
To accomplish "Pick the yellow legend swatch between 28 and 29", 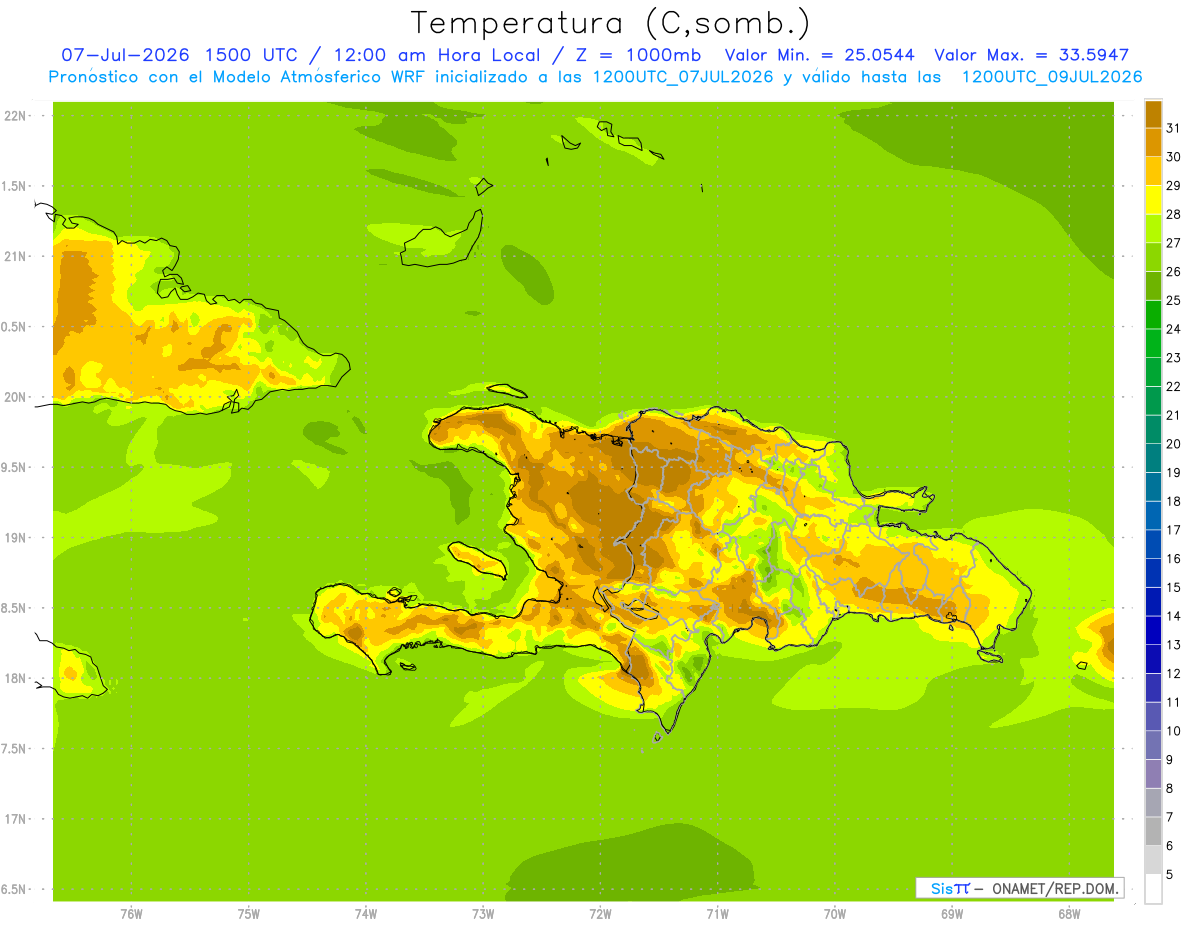I will pos(1153,200).
